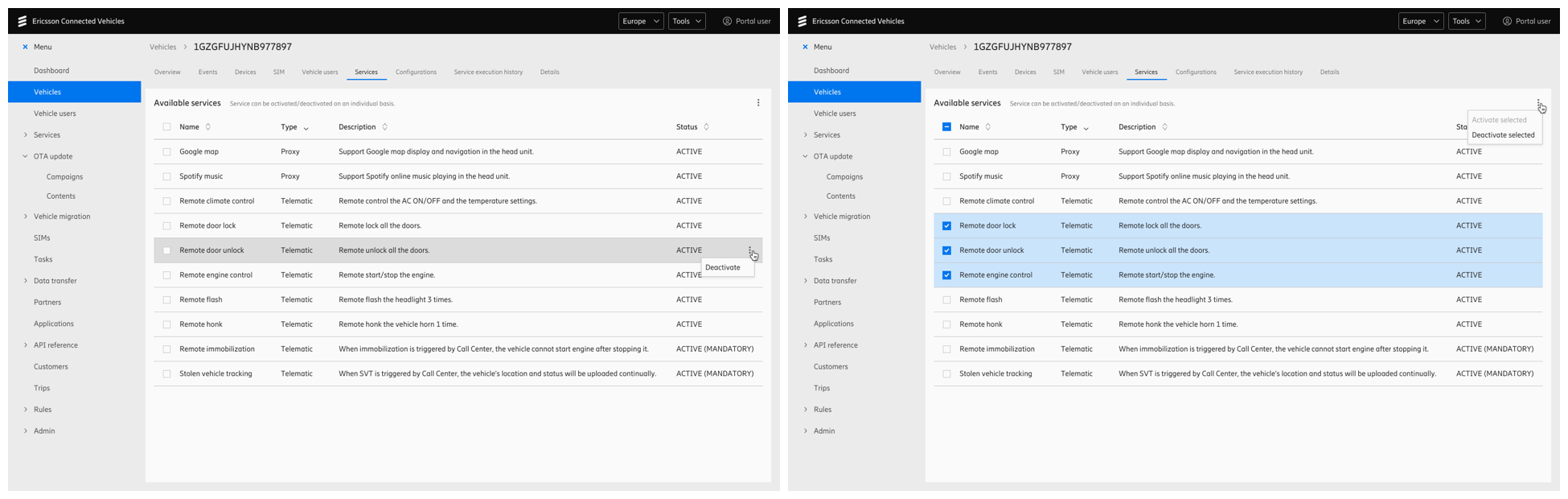
Task: Close the sidebar menu with X in right screenshot
Action: pos(805,47)
